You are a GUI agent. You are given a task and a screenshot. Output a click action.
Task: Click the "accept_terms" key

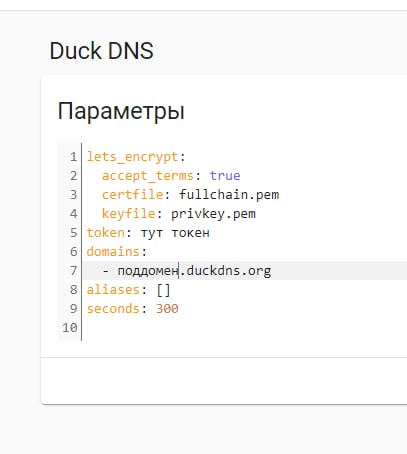pyautogui.click(x=148, y=176)
